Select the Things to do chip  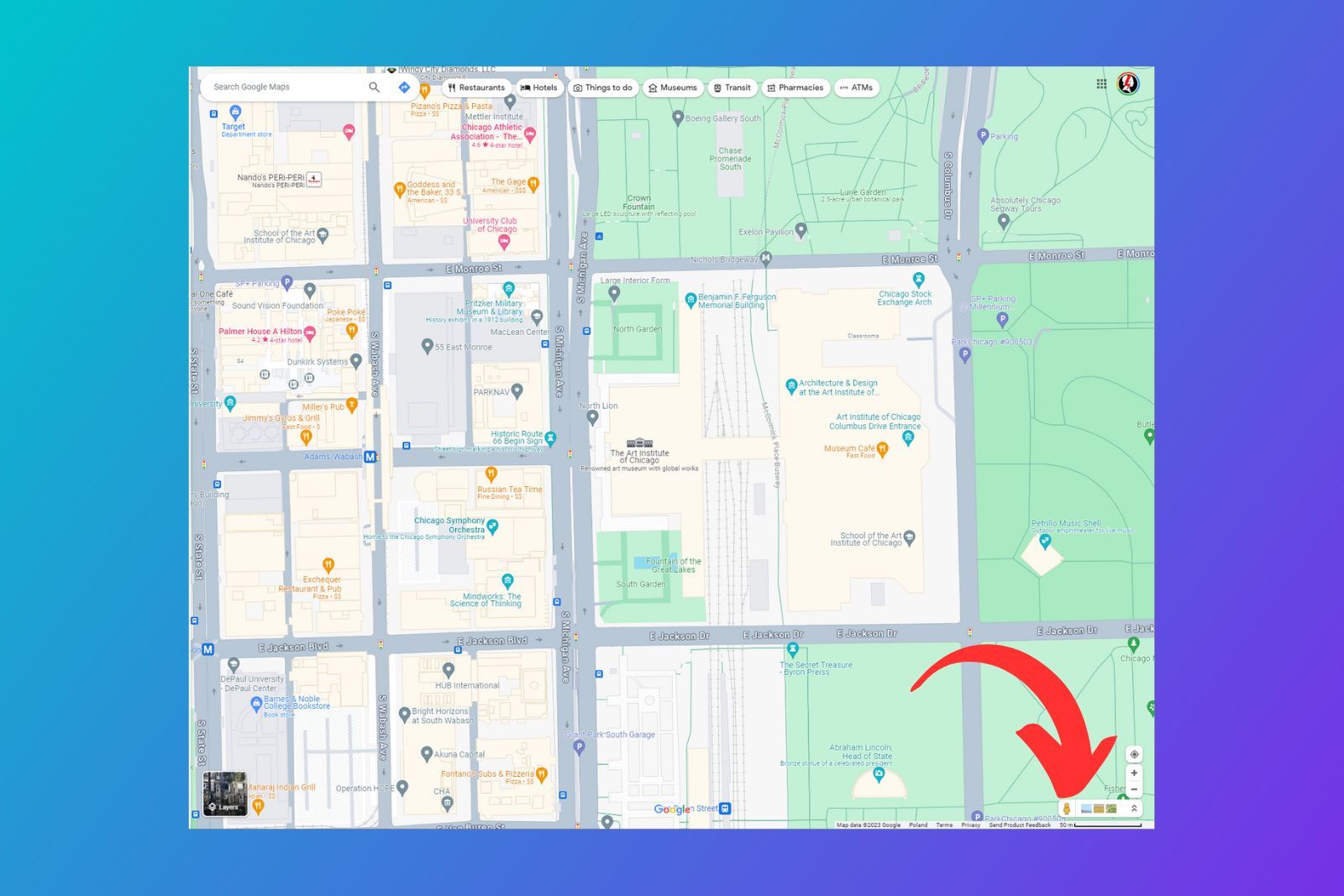tap(602, 87)
